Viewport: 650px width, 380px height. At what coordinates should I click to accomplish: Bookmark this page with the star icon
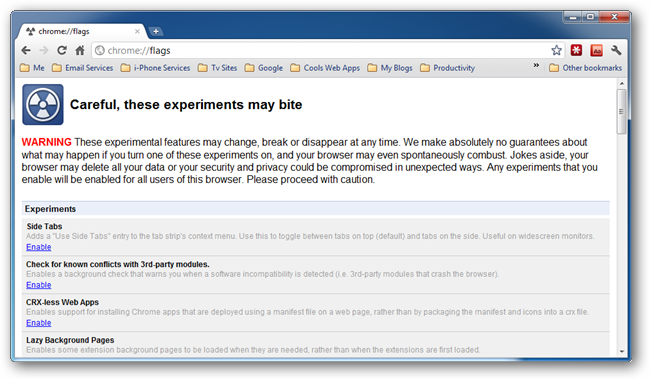556,51
